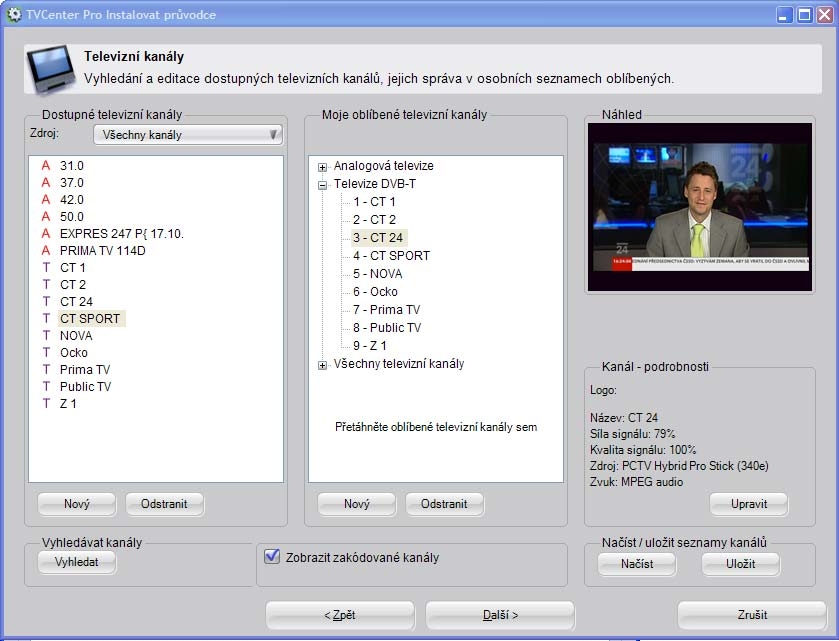Click the DVB-T icon beside Z 1 in available list

click(46, 403)
